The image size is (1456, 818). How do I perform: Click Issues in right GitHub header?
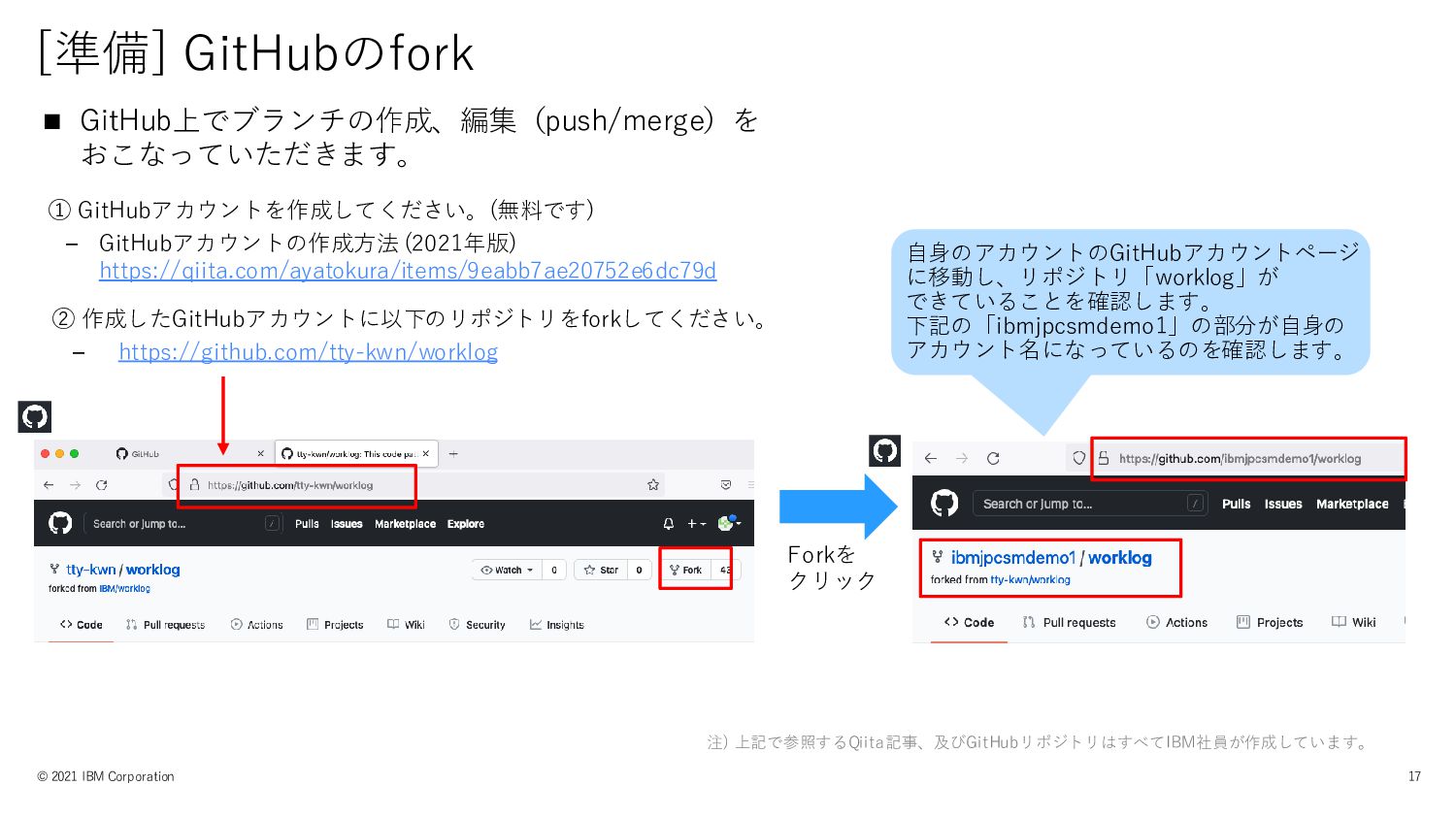coord(1283,504)
